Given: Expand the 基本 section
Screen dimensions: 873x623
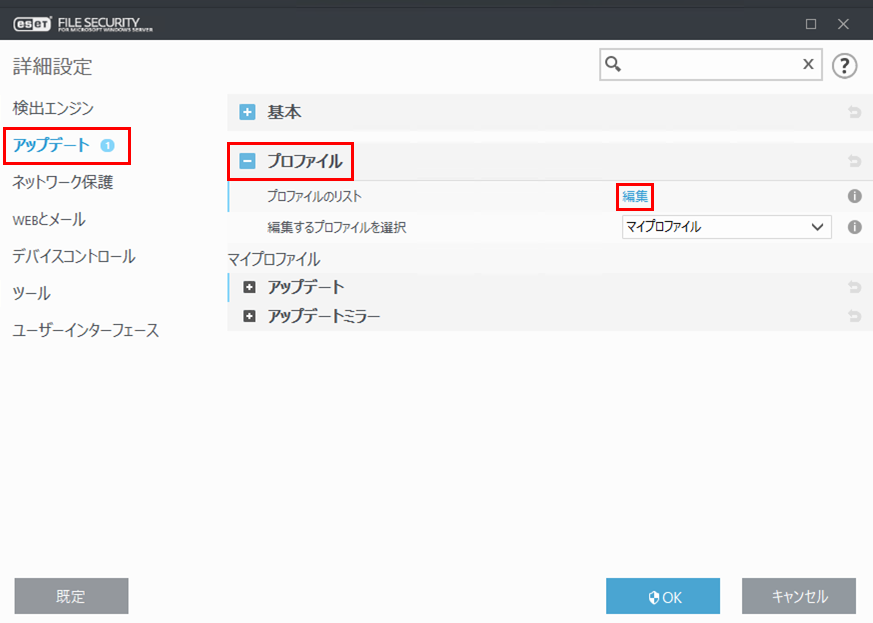Looking at the screenshot, I should coord(248,113).
